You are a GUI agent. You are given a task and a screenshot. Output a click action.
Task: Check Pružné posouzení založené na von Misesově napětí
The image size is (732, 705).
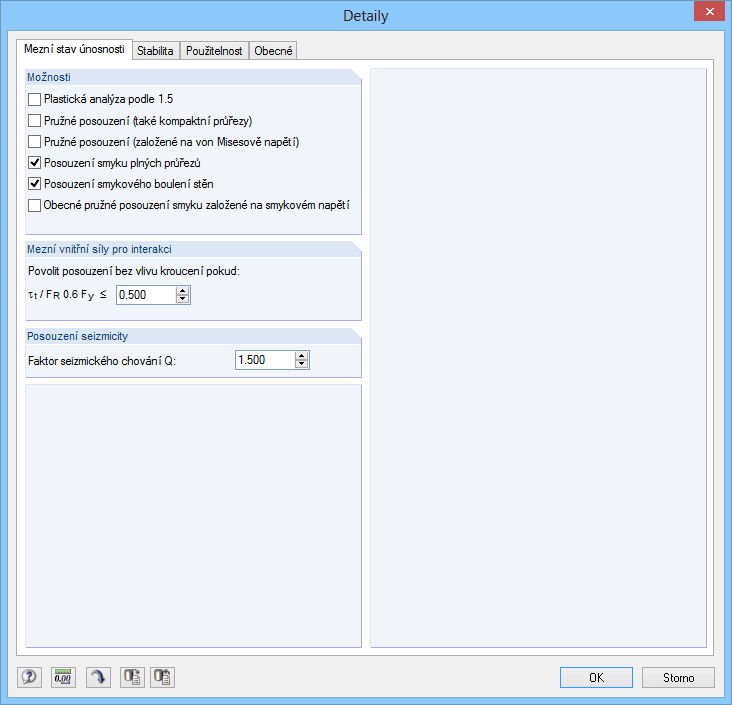click(35, 141)
